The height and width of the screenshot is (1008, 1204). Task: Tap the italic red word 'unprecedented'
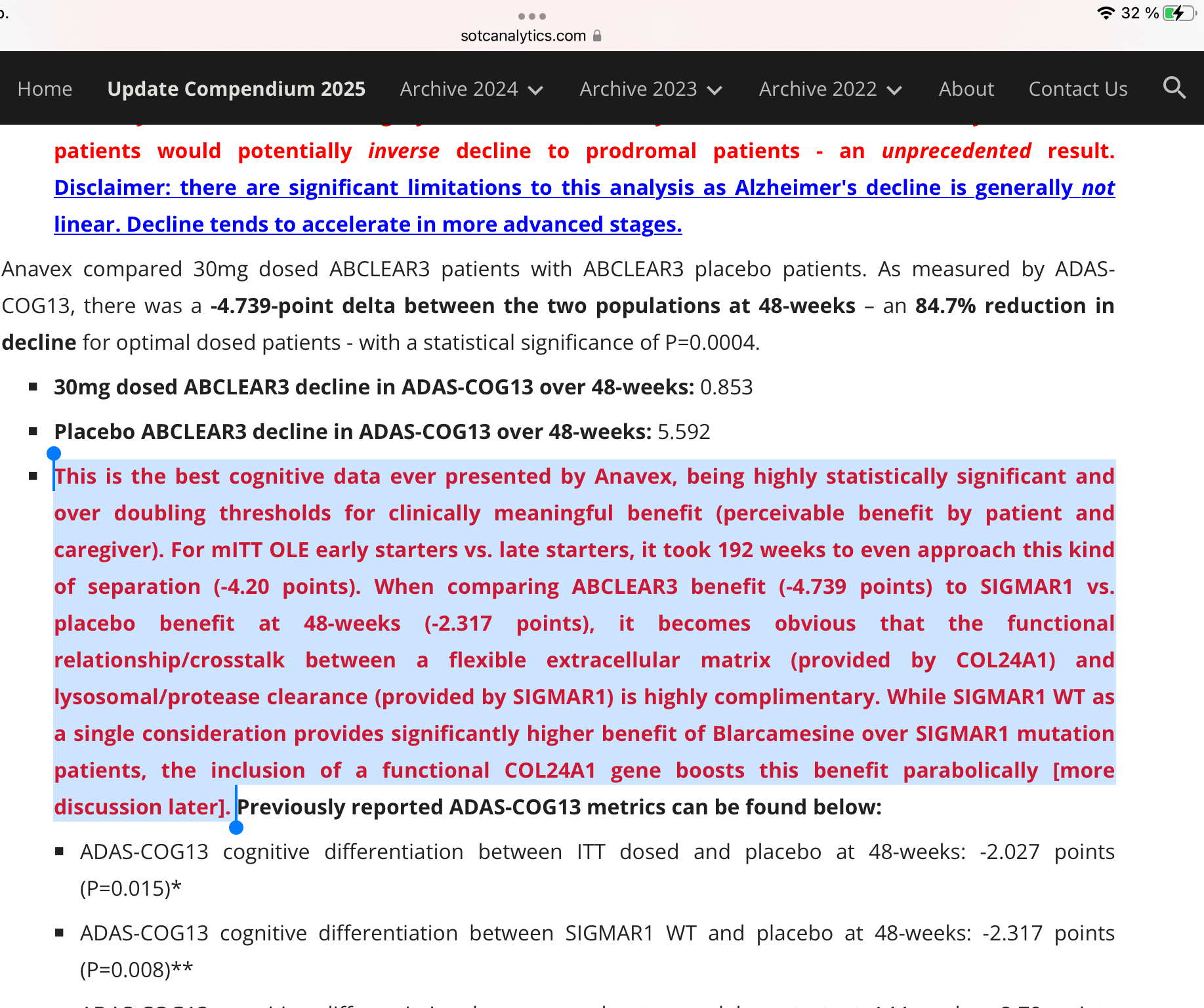point(956,151)
